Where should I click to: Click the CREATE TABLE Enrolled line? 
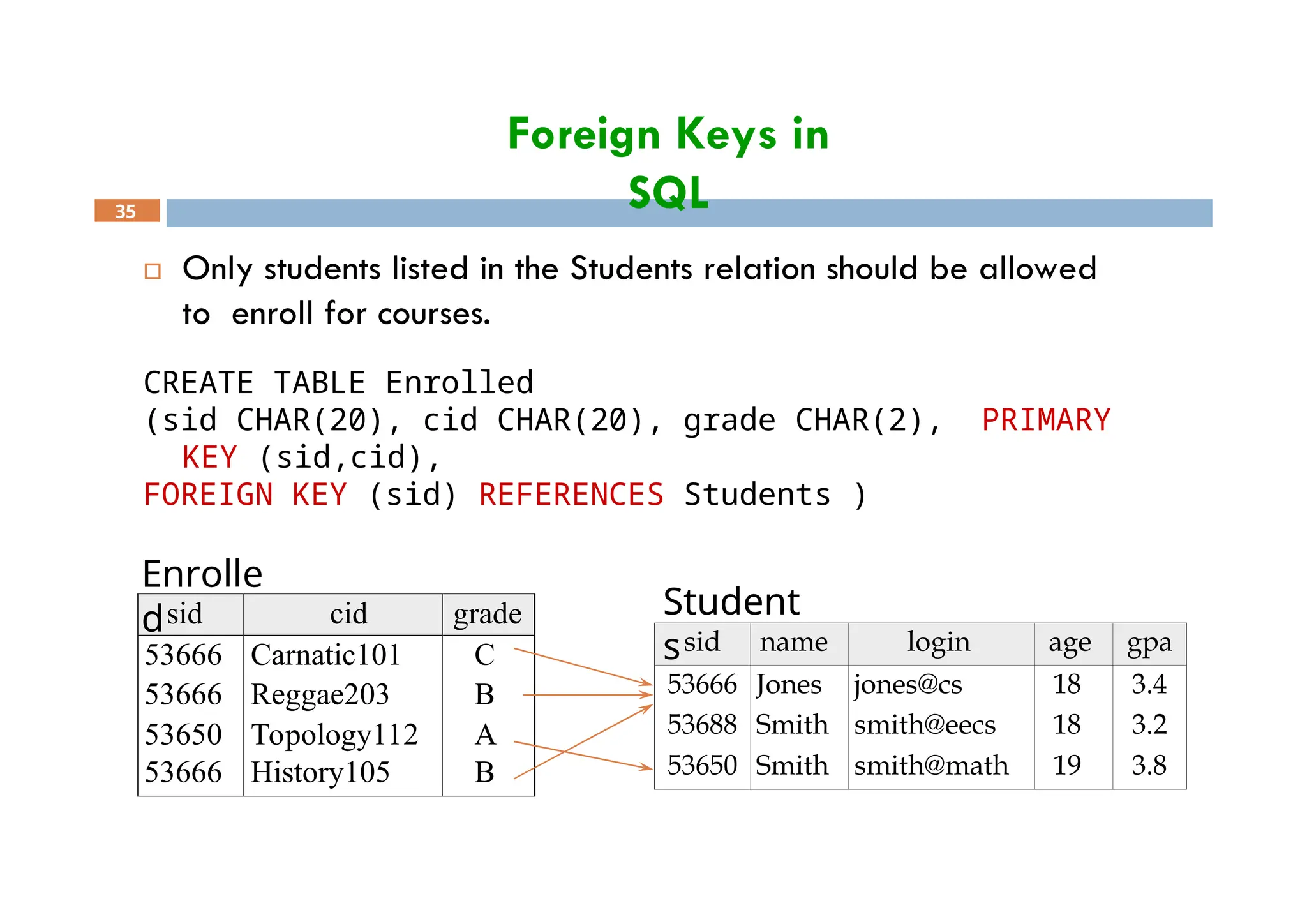(338, 383)
